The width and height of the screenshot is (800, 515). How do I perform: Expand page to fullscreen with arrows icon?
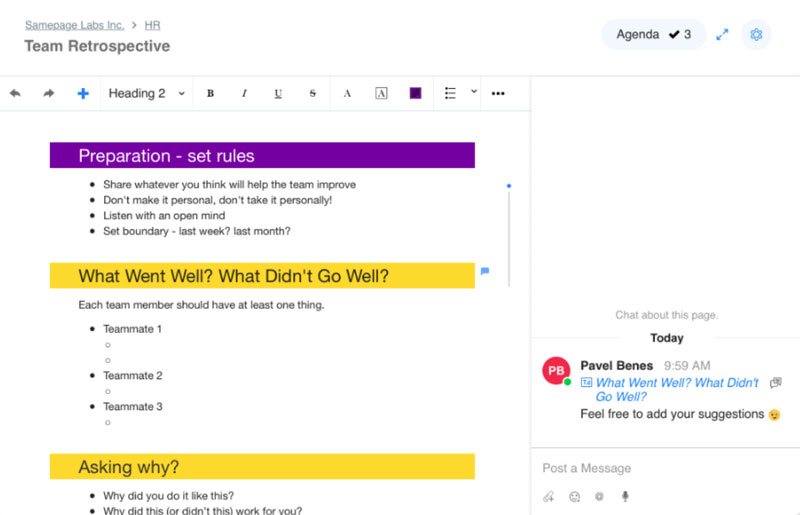click(x=722, y=35)
